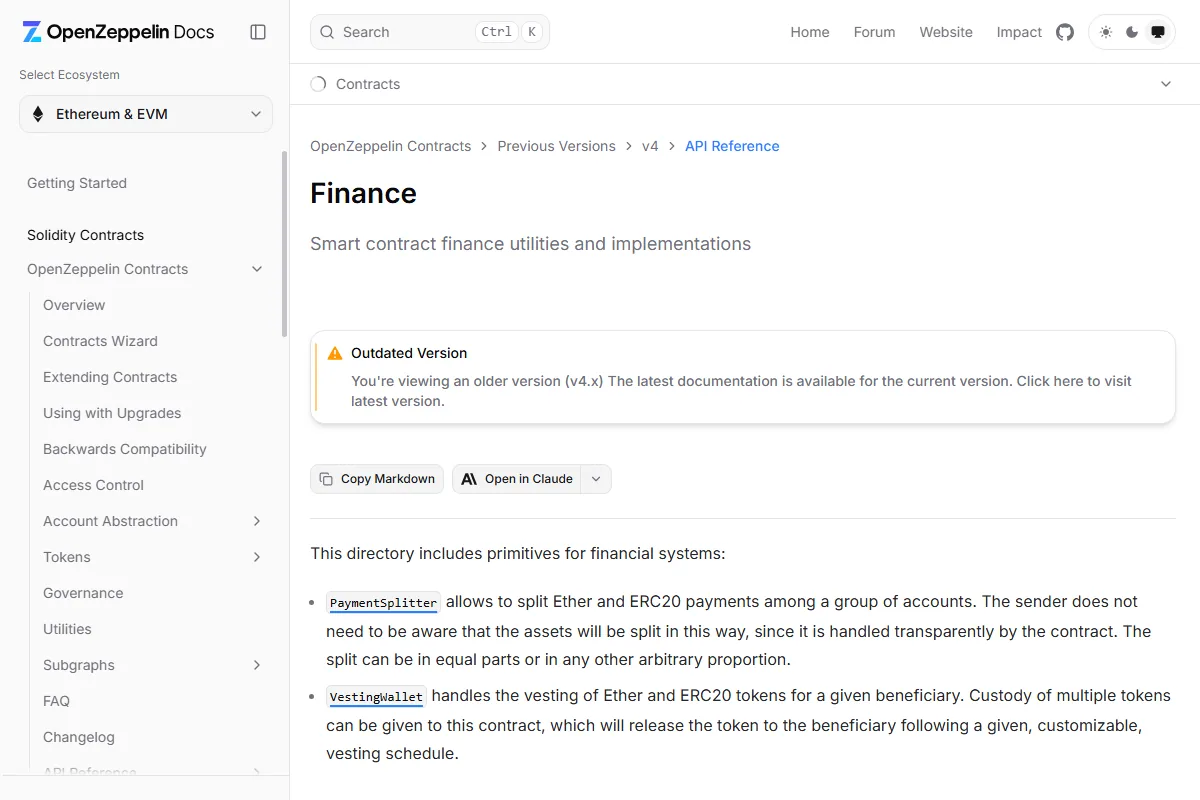Open Account Abstraction sidebar item
Viewport: 1200px width, 800px height.
pyautogui.click(x=110, y=521)
